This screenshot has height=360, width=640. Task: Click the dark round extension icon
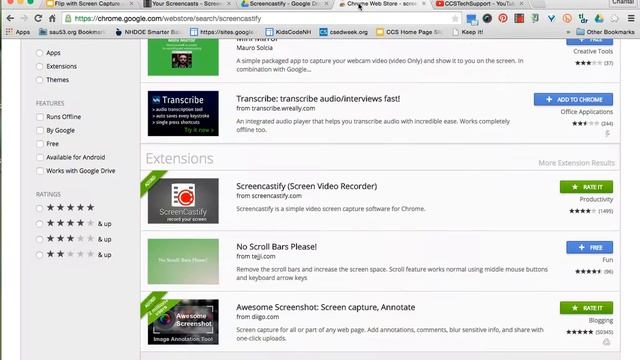coord(487,18)
